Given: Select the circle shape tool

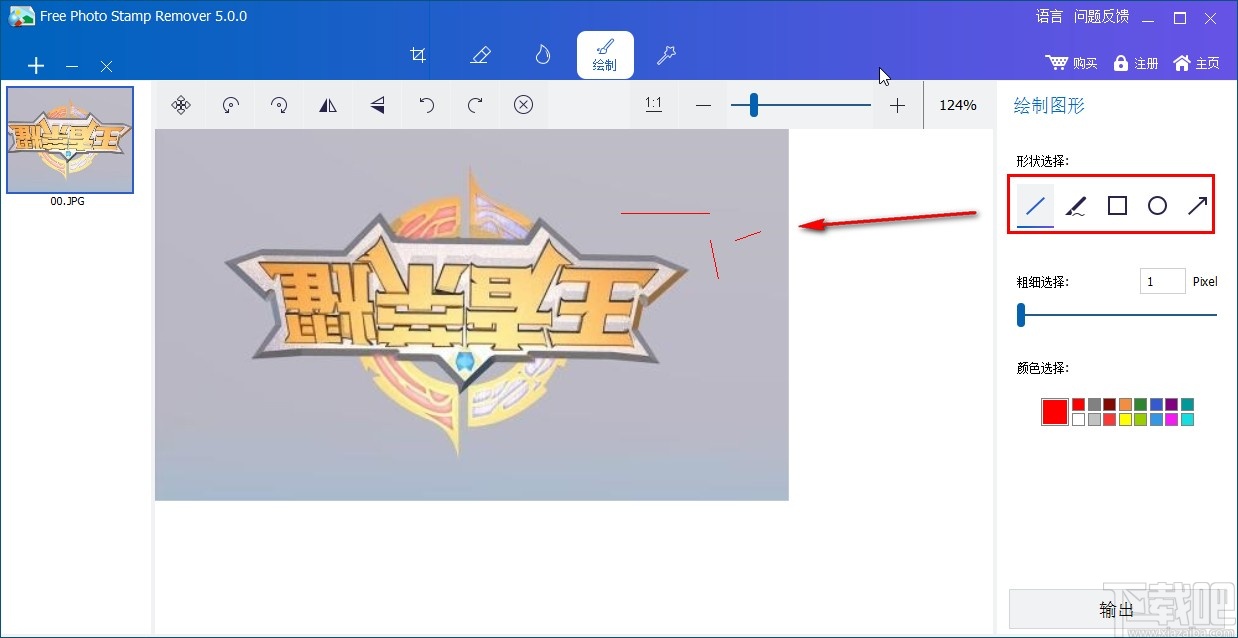Looking at the screenshot, I should 1157,205.
